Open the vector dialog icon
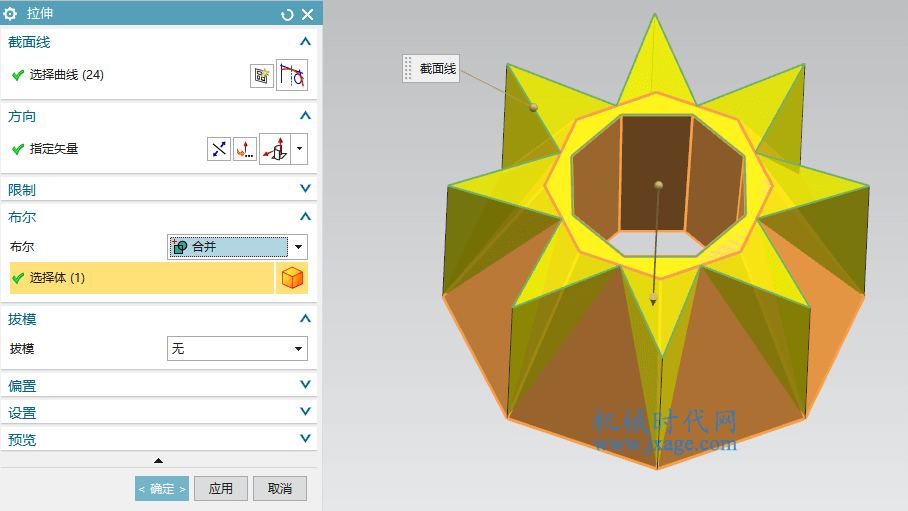Screen dimensions: 908x511 [245, 149]
